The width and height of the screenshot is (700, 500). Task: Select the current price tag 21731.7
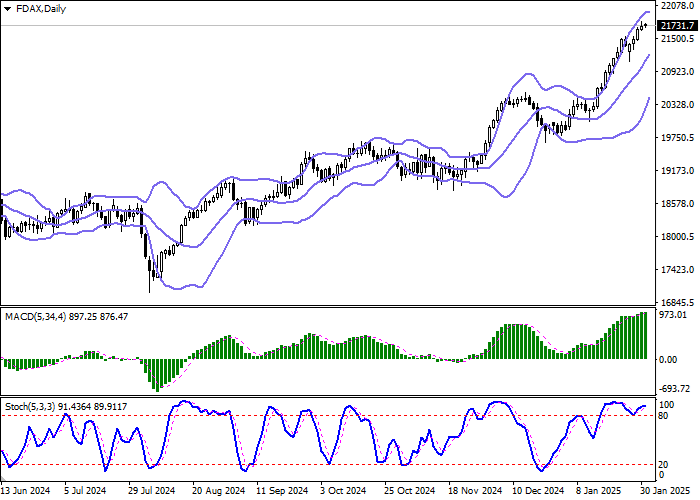pos(678,26)
